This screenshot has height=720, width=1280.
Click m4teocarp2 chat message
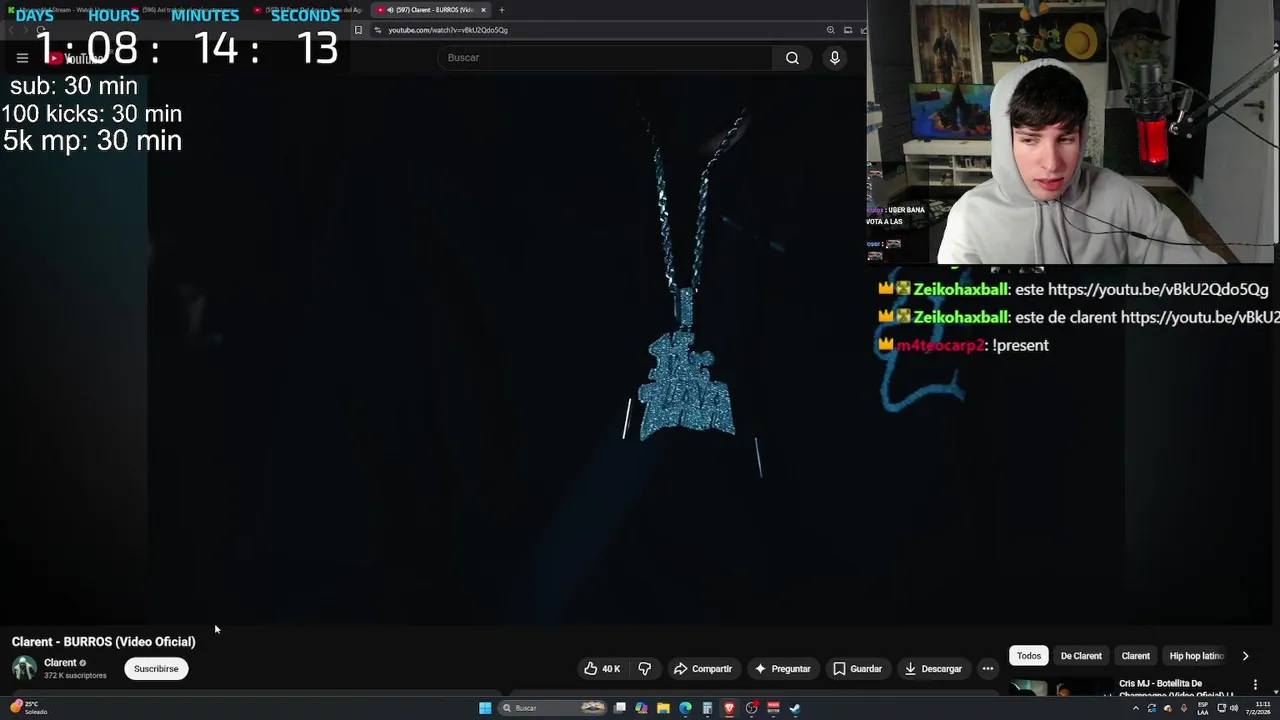[x=963, y=345]
